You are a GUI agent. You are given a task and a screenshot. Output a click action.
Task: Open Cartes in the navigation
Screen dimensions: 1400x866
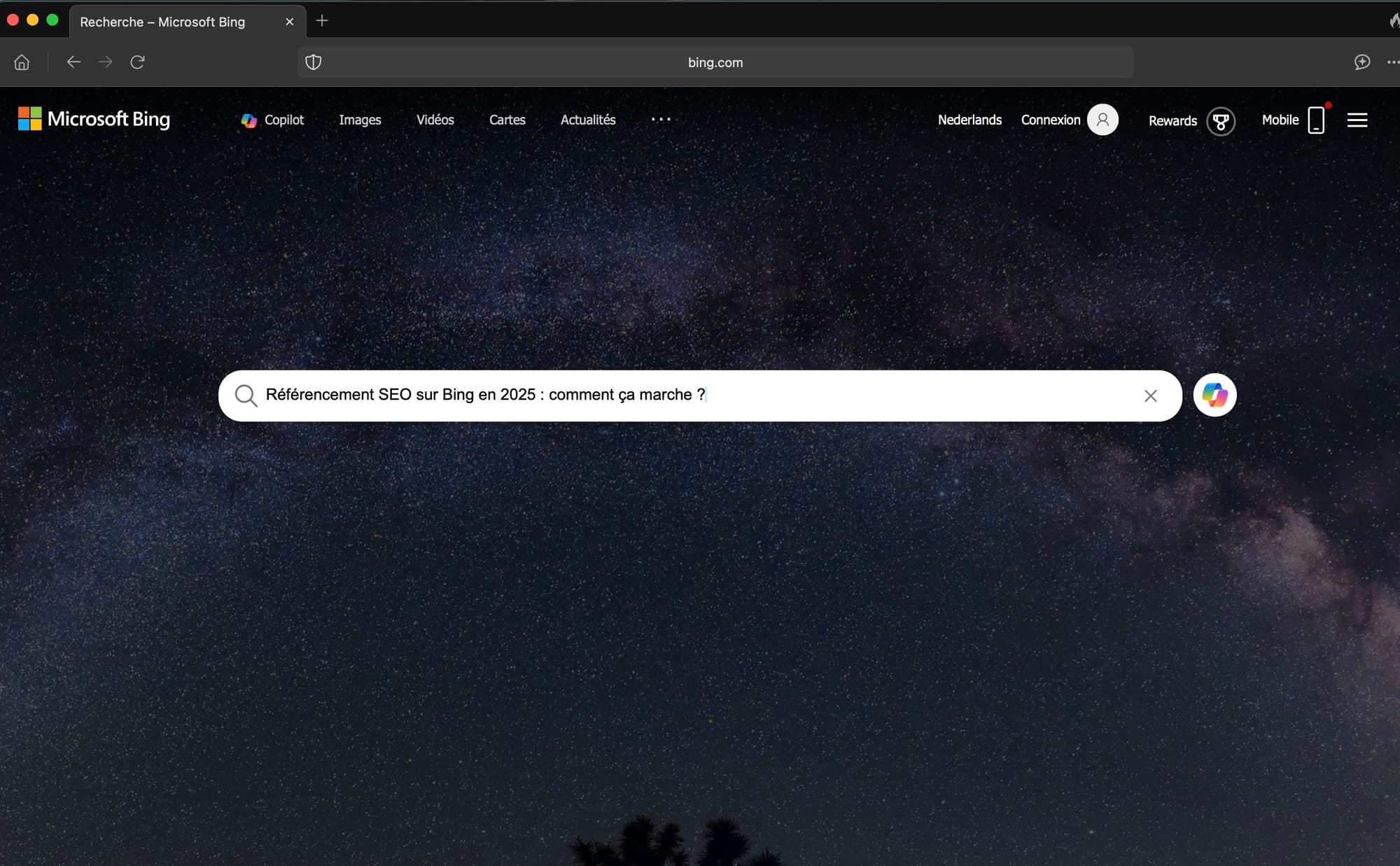(x=507, y=120)
